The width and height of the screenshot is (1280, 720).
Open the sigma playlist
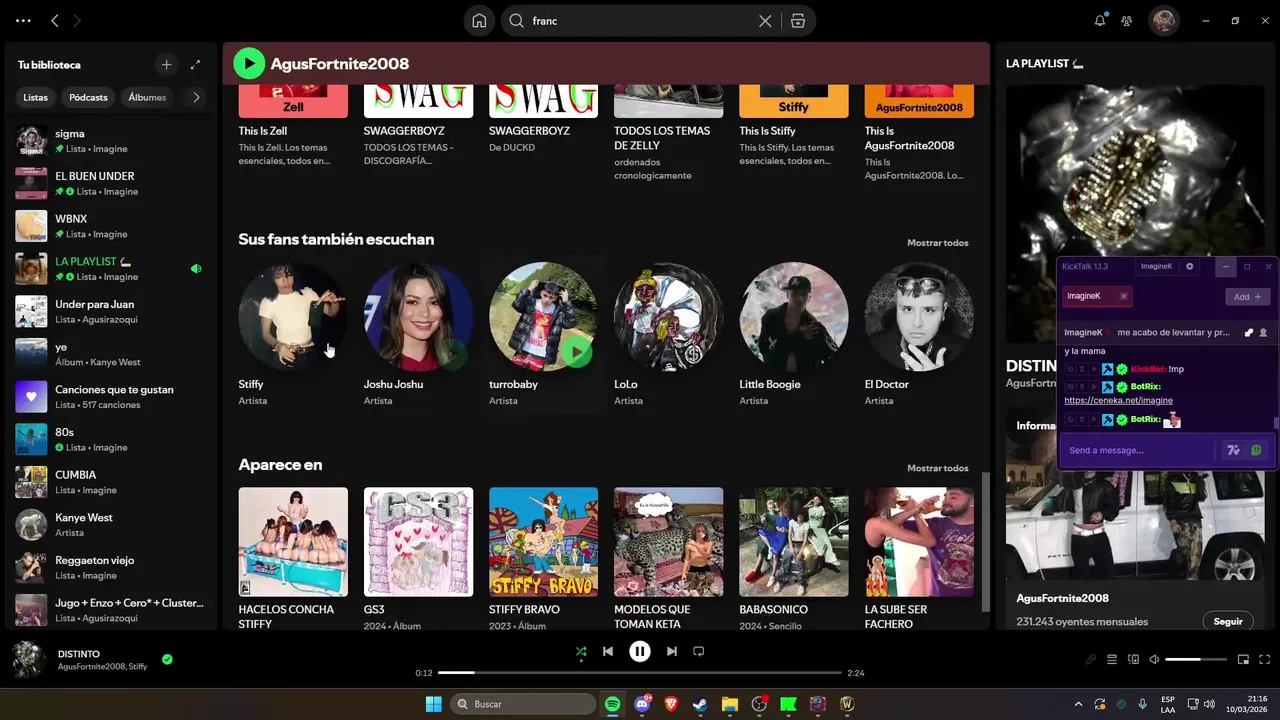(110, 141)
